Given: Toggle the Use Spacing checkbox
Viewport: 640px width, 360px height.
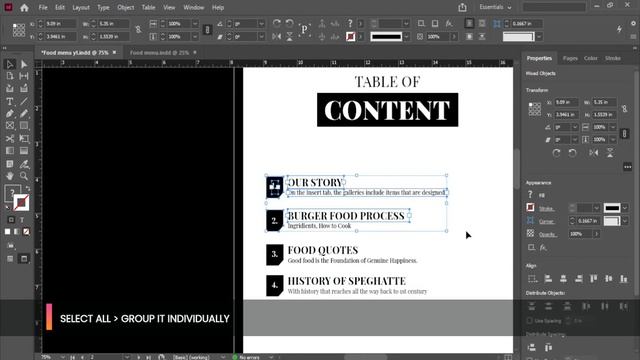Looking at the screenshot, I should click(x=529, y=321).
